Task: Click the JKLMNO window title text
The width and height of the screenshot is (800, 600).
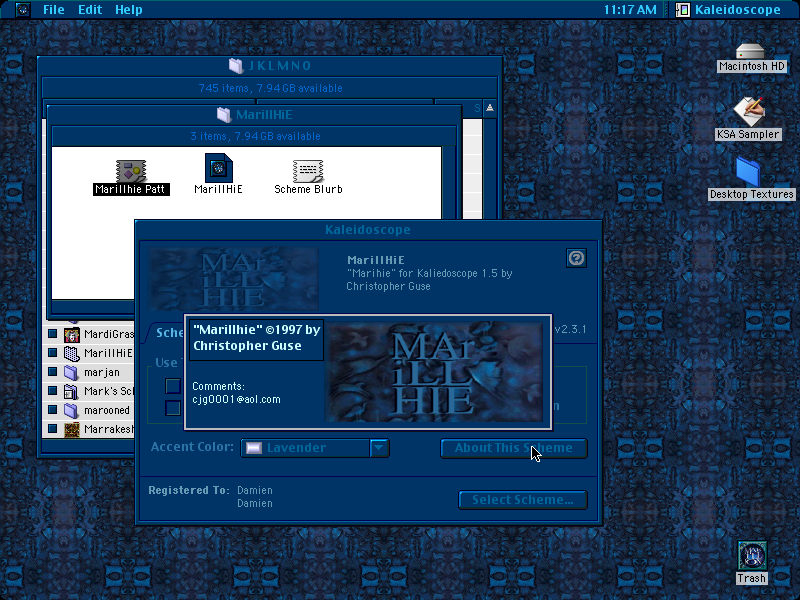Action: coord(280,65)
